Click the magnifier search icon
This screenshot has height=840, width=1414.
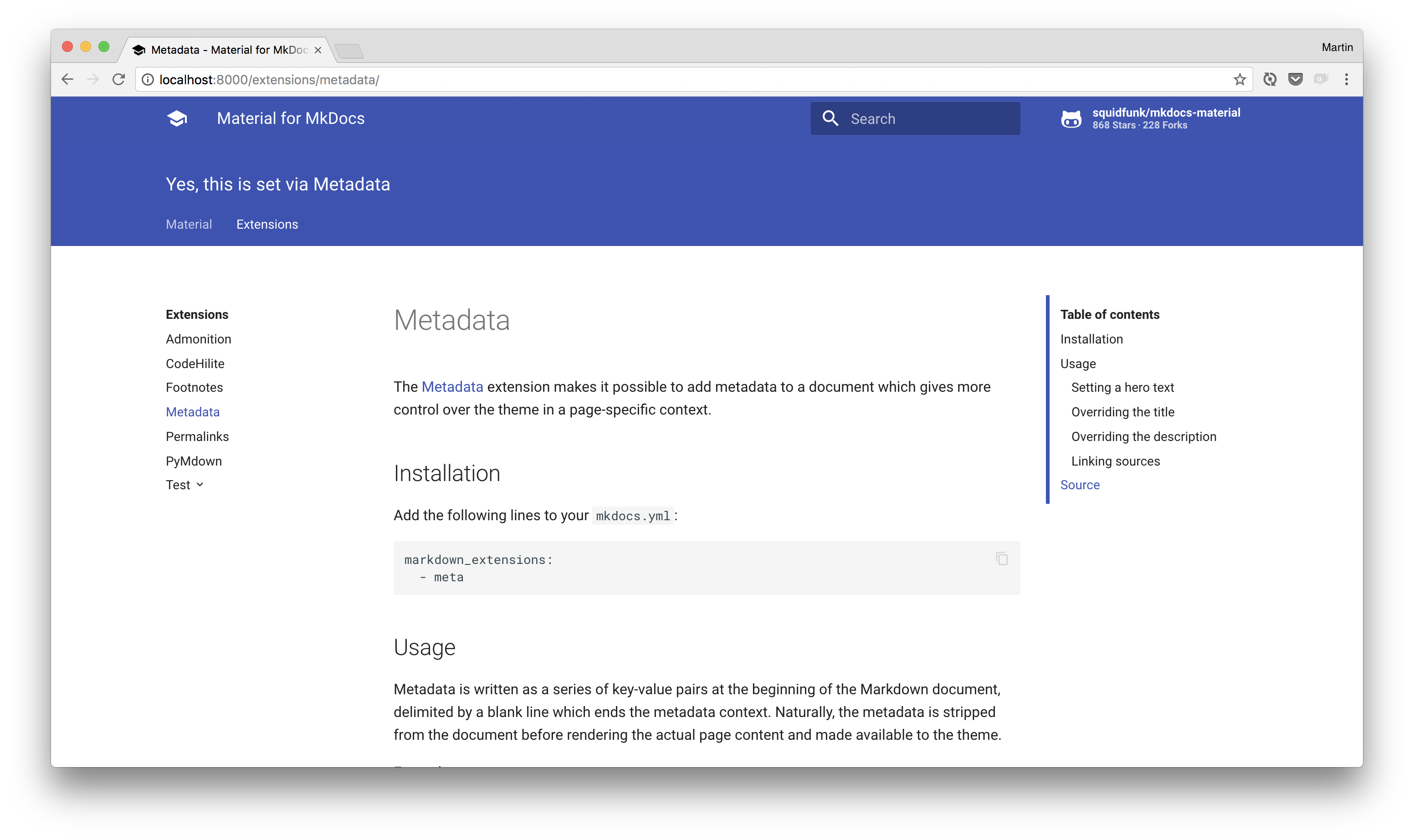830,118
